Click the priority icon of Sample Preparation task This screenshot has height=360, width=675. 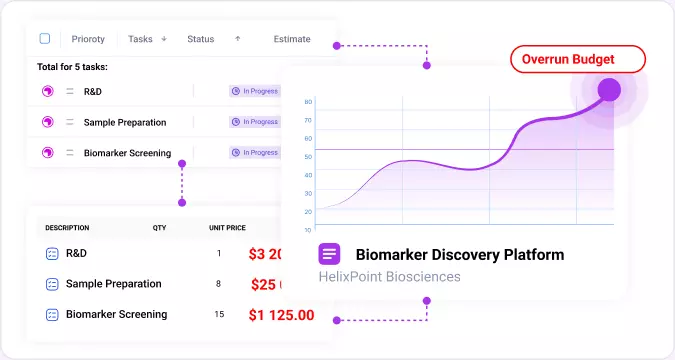coord(48,122)
